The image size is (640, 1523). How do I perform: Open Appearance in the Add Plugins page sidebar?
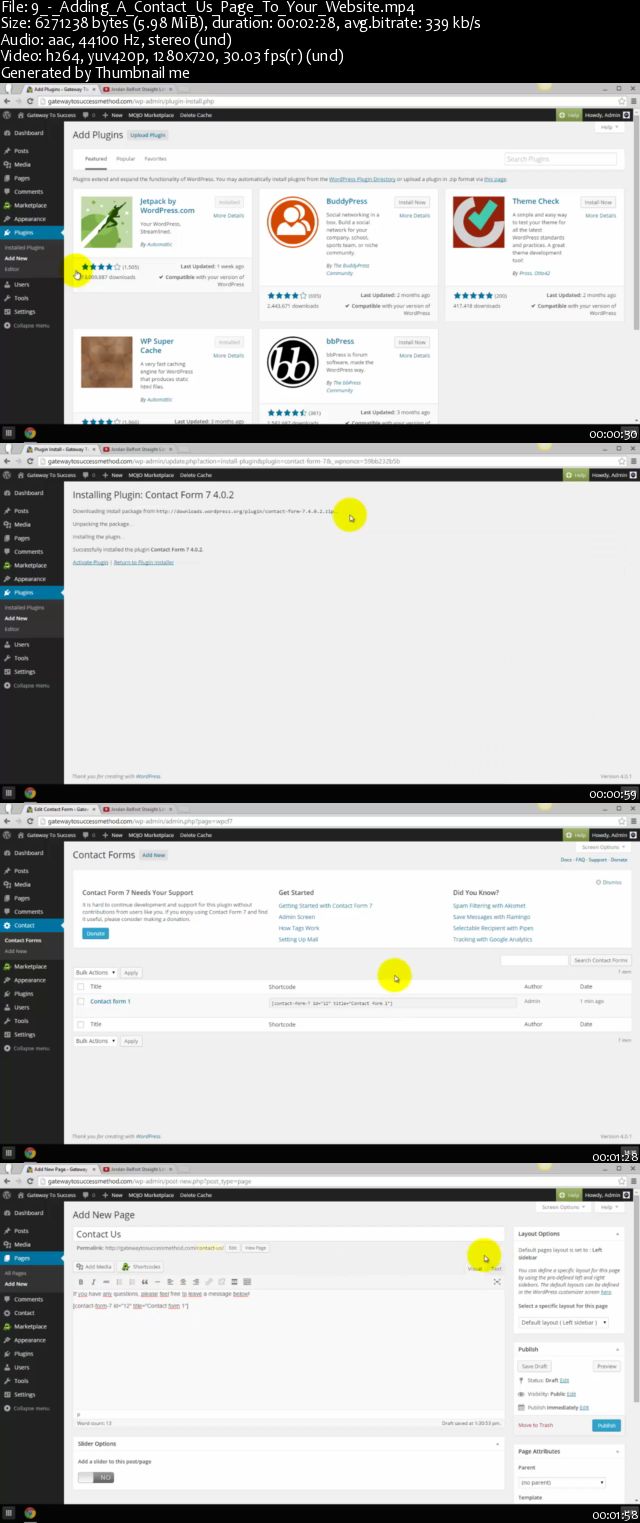(30, 219)
